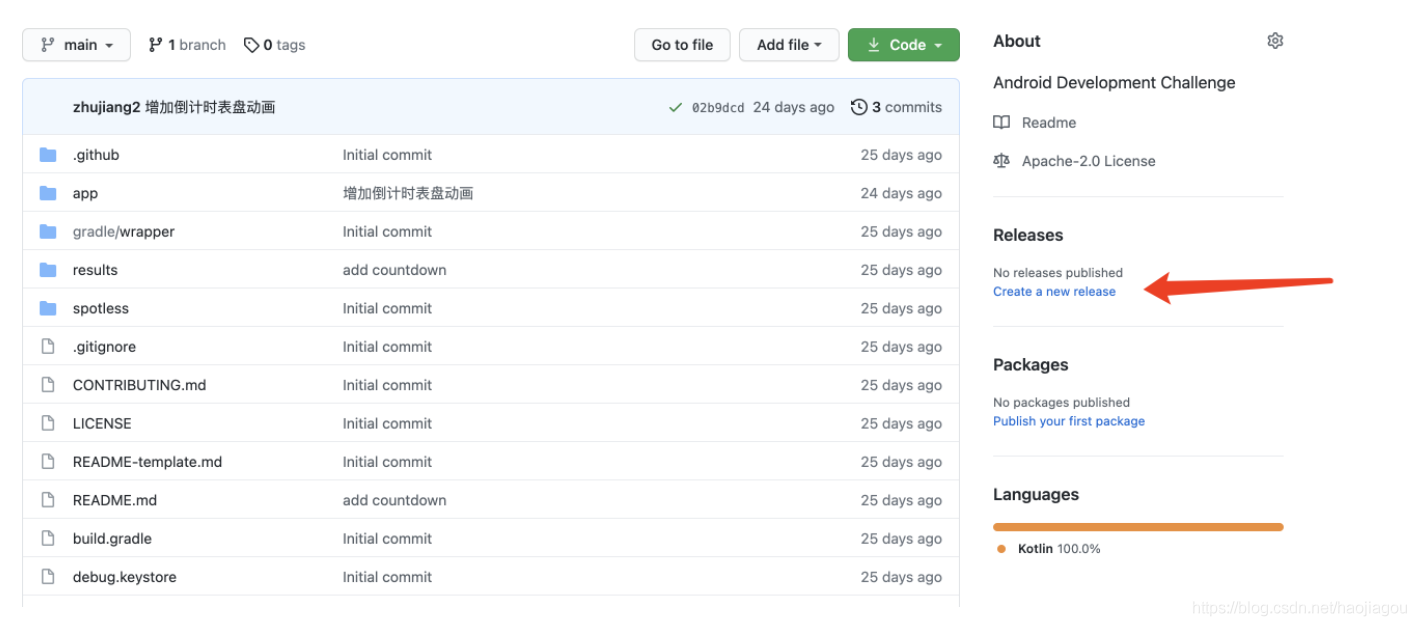Screen dimensions: 1416x626
Task: View the 0 tags link
Action: point(275,45)
